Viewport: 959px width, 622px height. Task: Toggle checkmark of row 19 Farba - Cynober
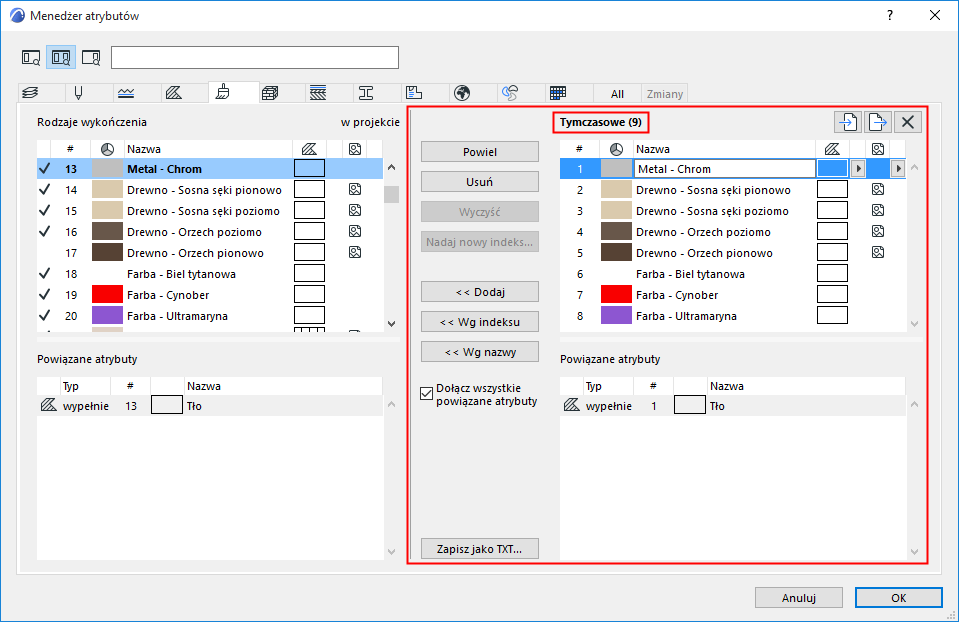pyautogui.click(x=45, y=295)
